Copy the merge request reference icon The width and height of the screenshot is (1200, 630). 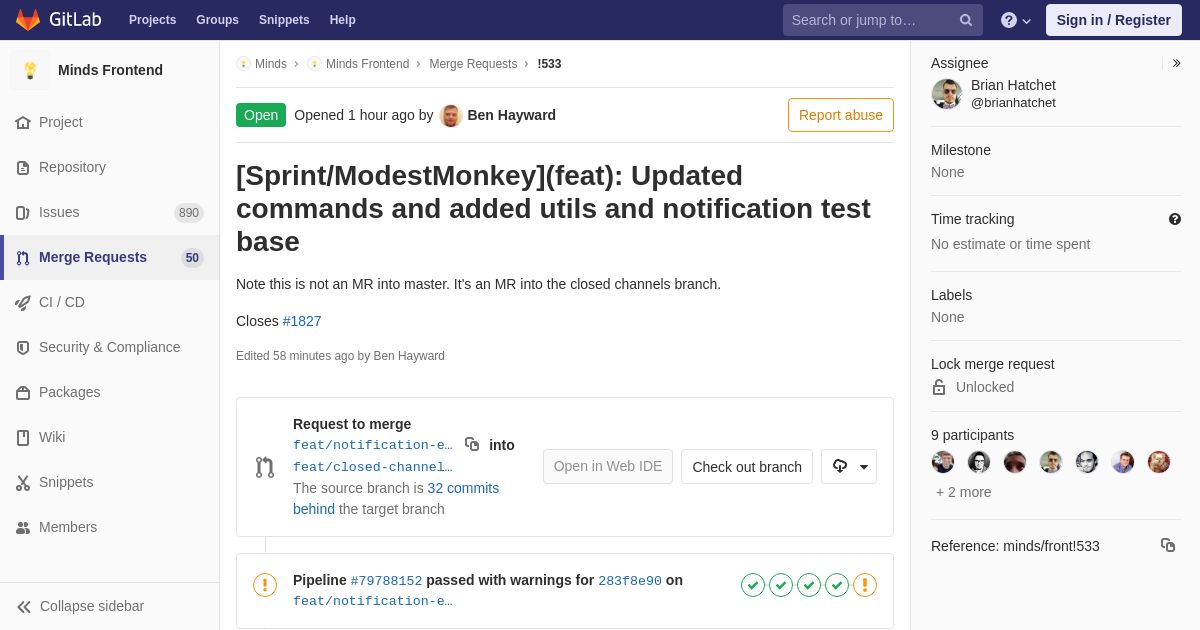pos(1168,545)
